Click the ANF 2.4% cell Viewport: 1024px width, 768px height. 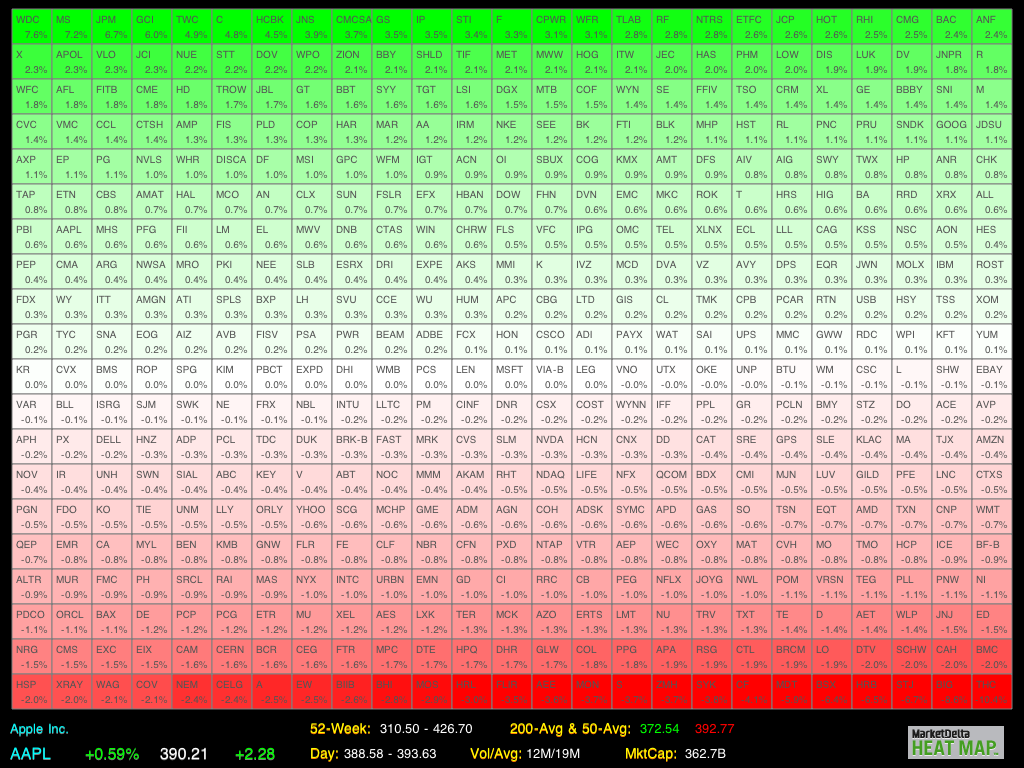(x=991, y=27)
